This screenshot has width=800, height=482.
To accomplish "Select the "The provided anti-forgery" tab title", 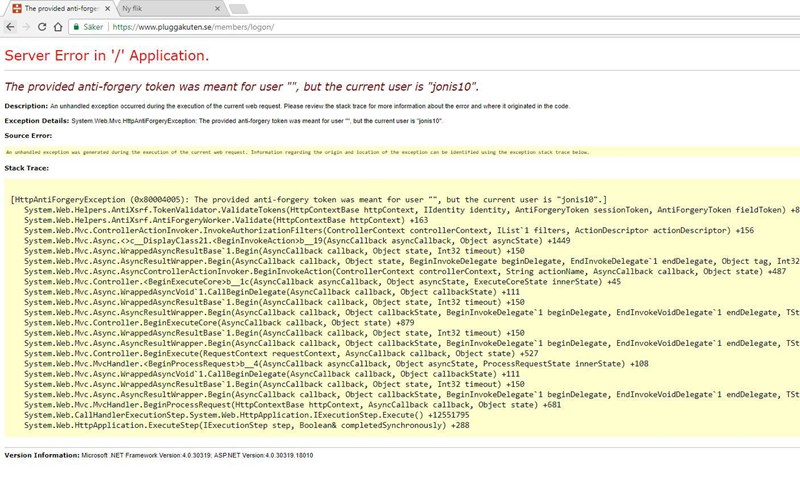I will 53,8.
